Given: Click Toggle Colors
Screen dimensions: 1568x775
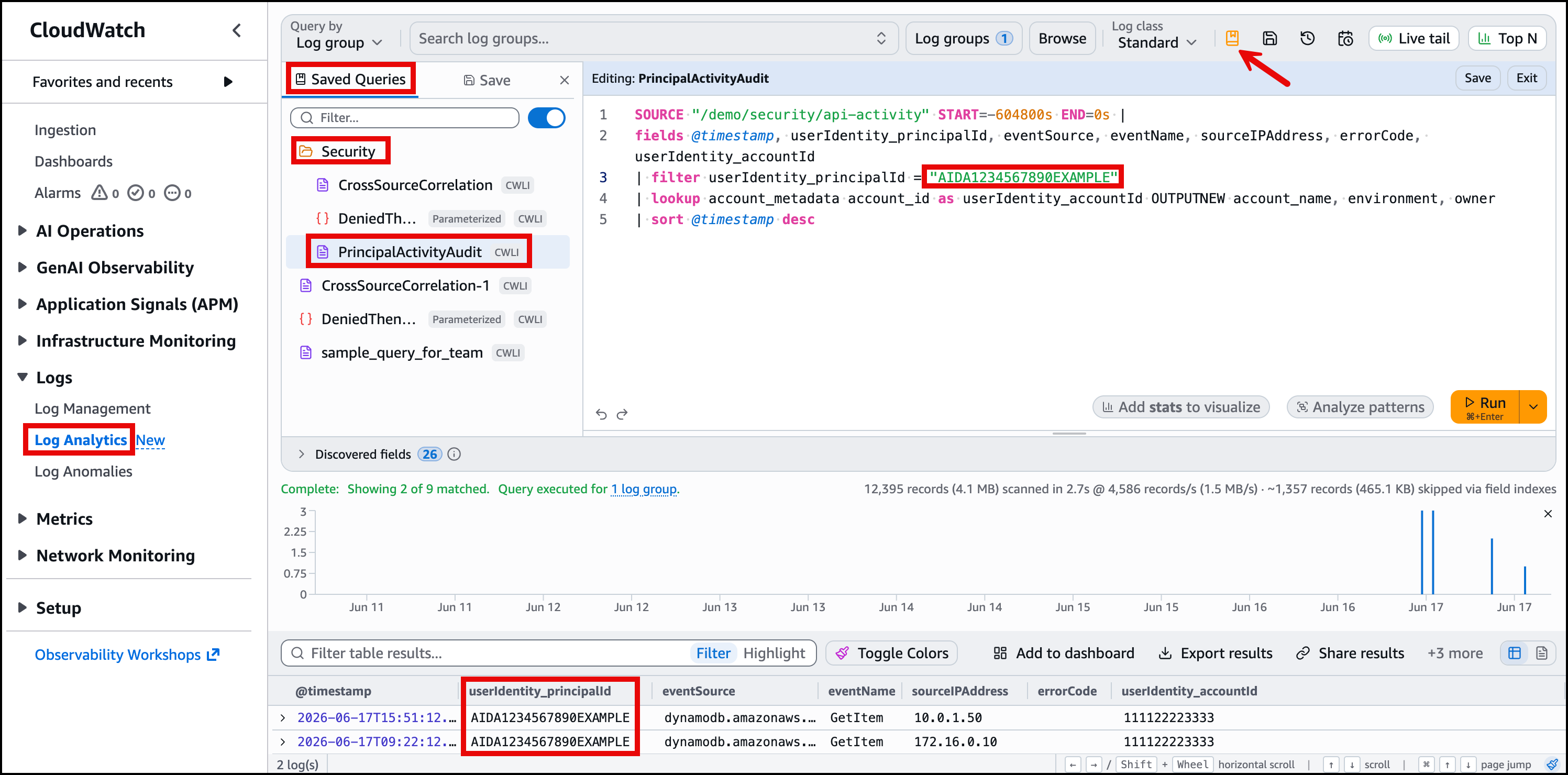Looking at the screenshot, I should pos(892,653).
